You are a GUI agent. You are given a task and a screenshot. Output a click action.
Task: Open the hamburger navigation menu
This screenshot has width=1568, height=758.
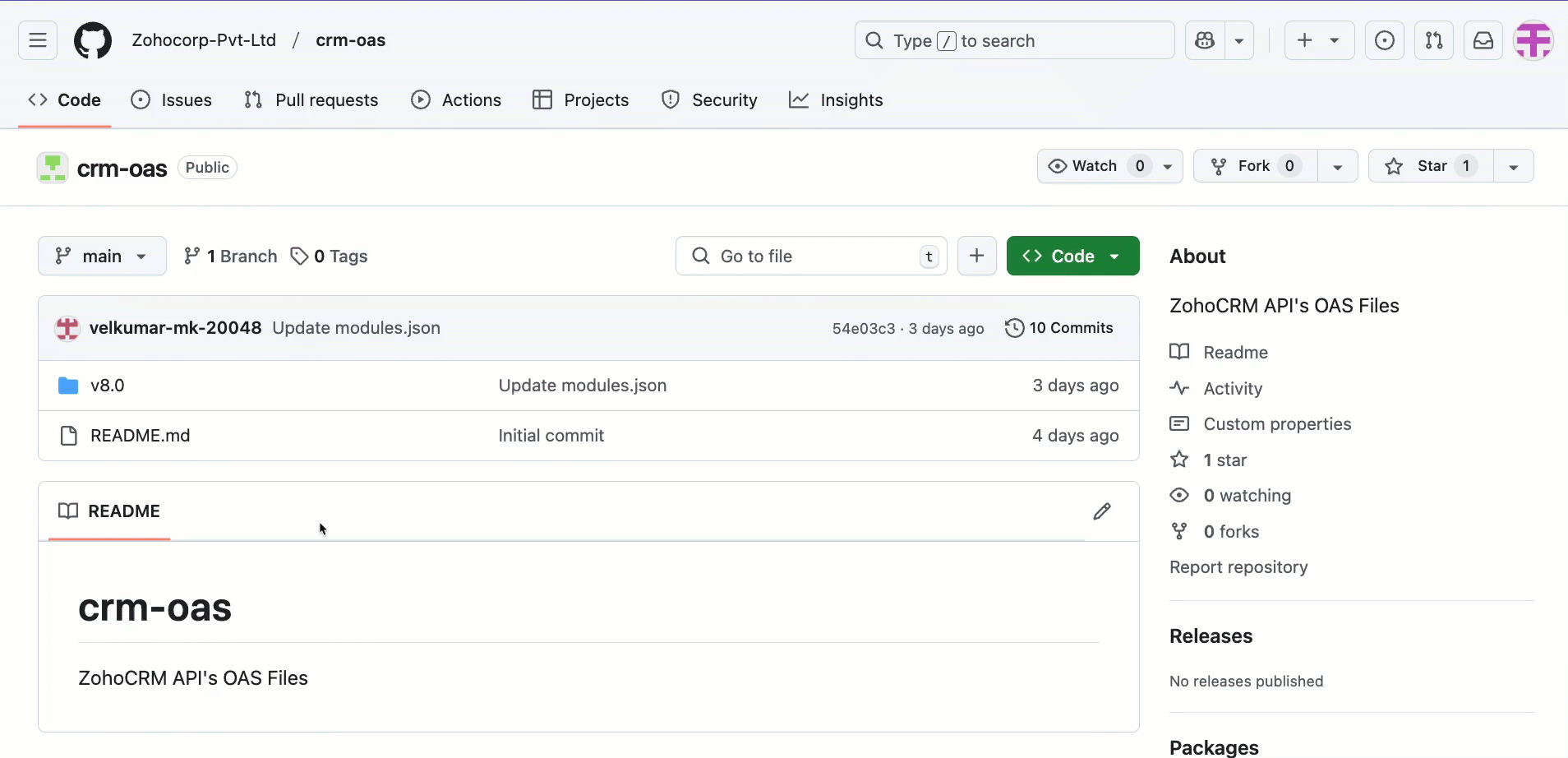(38, 40)
